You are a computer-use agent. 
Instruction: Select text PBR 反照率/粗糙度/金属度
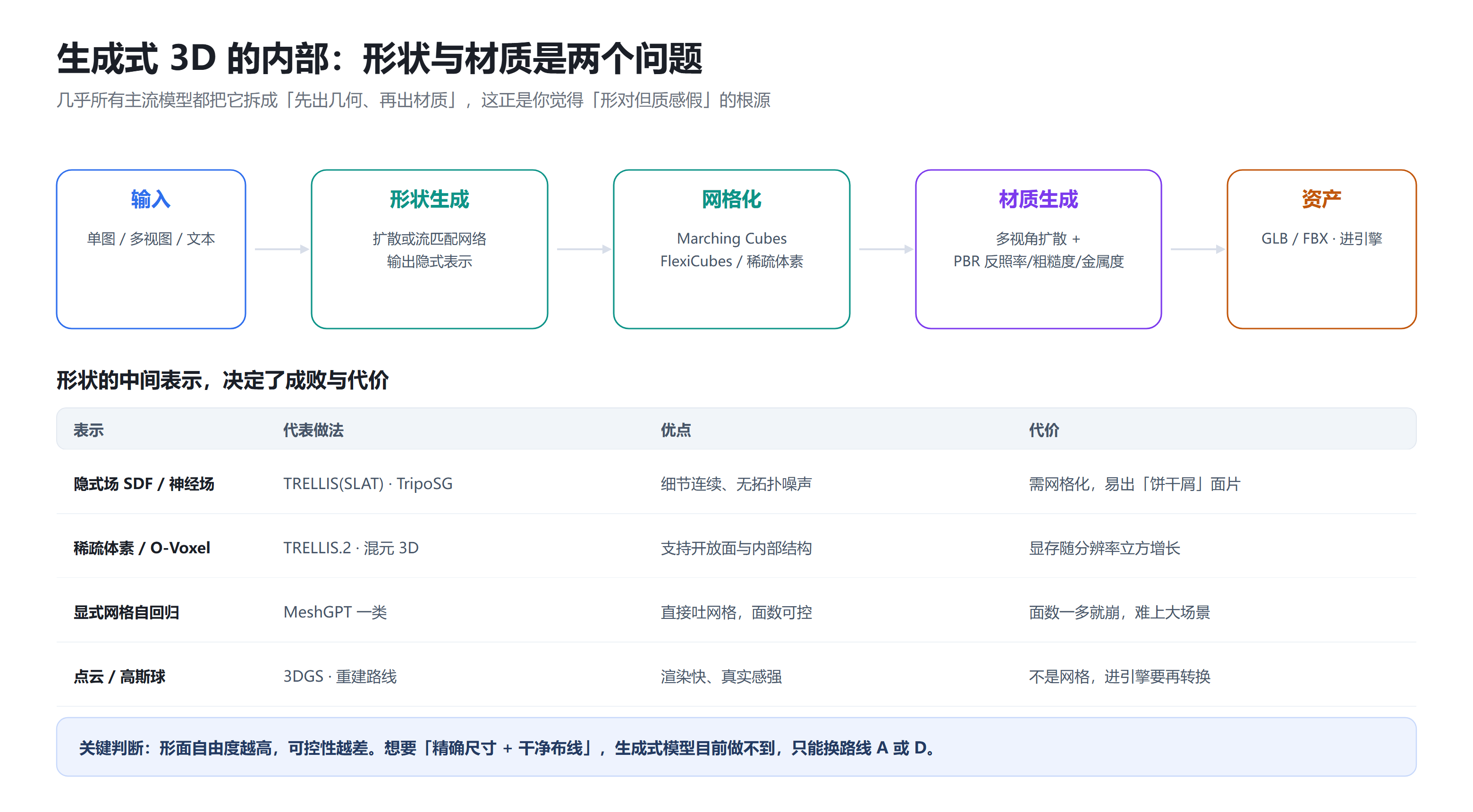1038,262
